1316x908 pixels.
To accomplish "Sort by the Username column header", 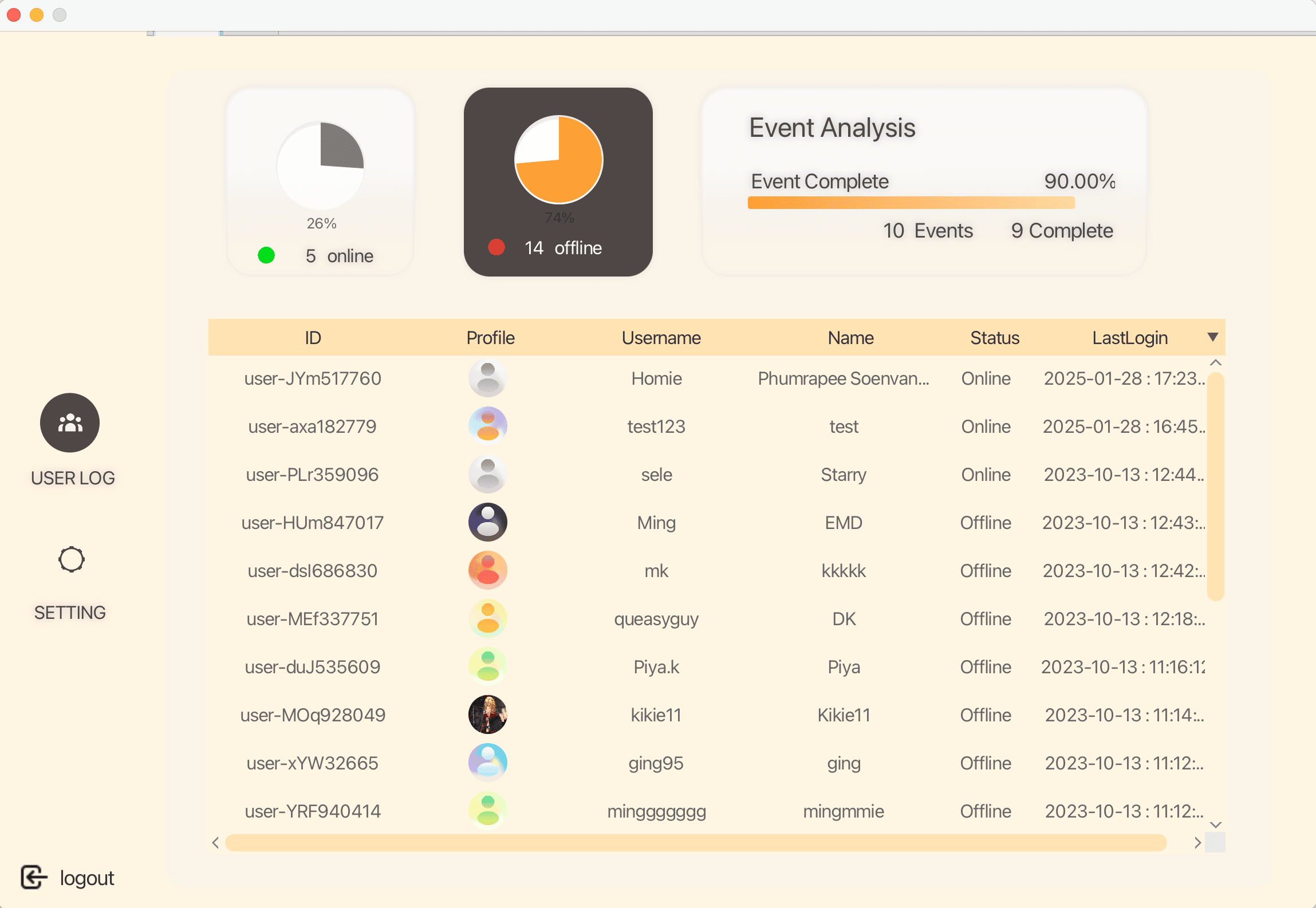I will pos(661,338).
